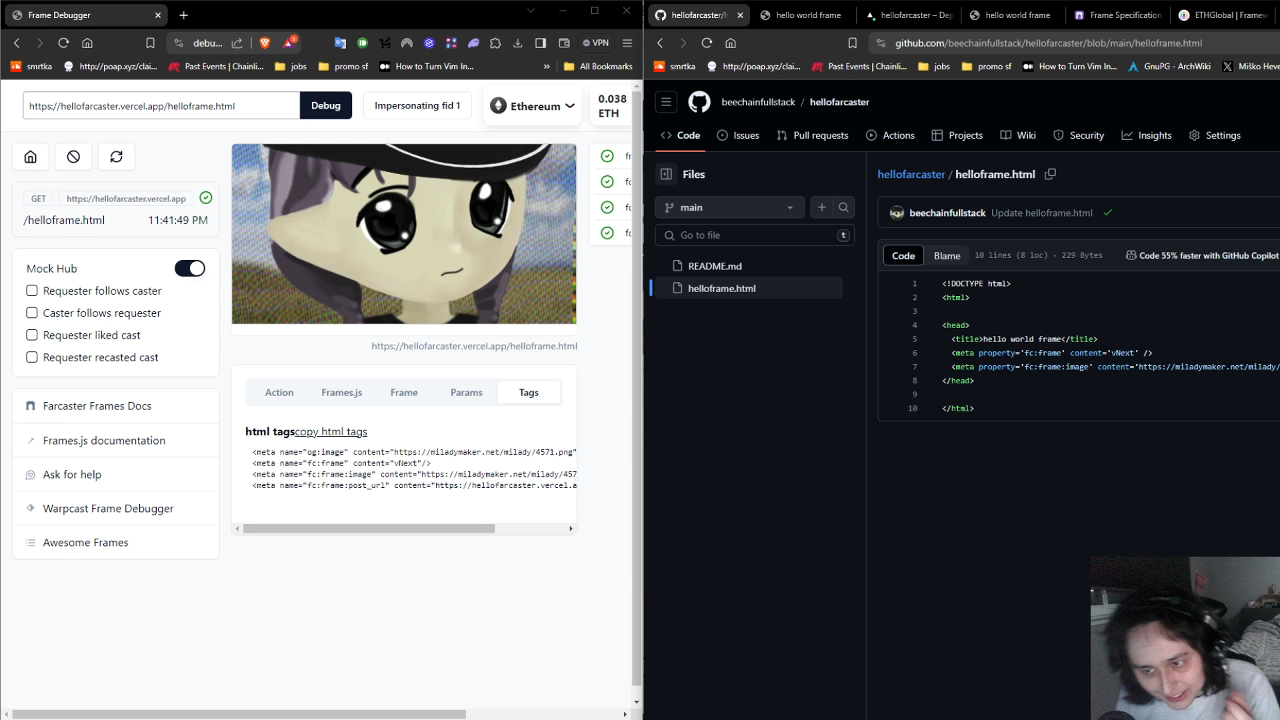Open GitHub Wiki tab
Screen dimensions: 1280x720
(x=1017, y=135)
